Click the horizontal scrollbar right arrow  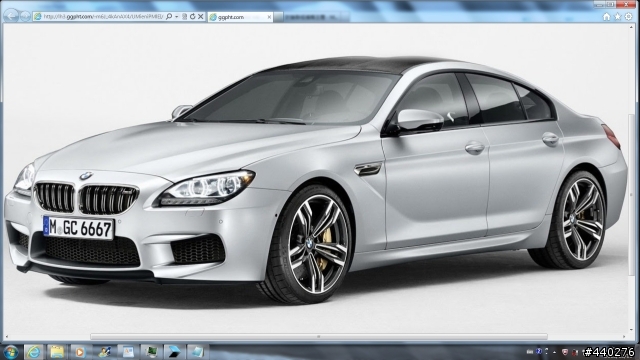coord(624,337)
